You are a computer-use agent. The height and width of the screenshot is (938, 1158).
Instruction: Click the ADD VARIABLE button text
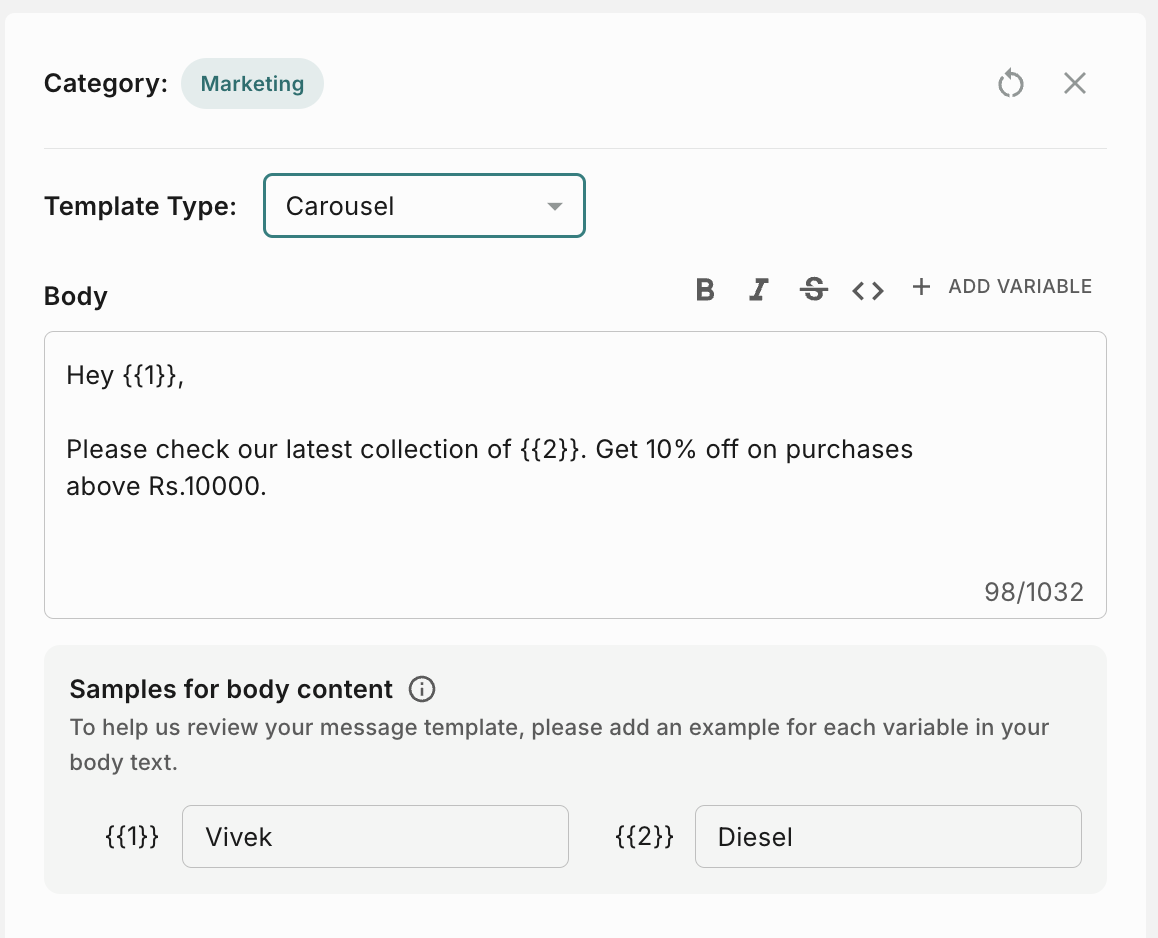click(x=1019, y=287)
